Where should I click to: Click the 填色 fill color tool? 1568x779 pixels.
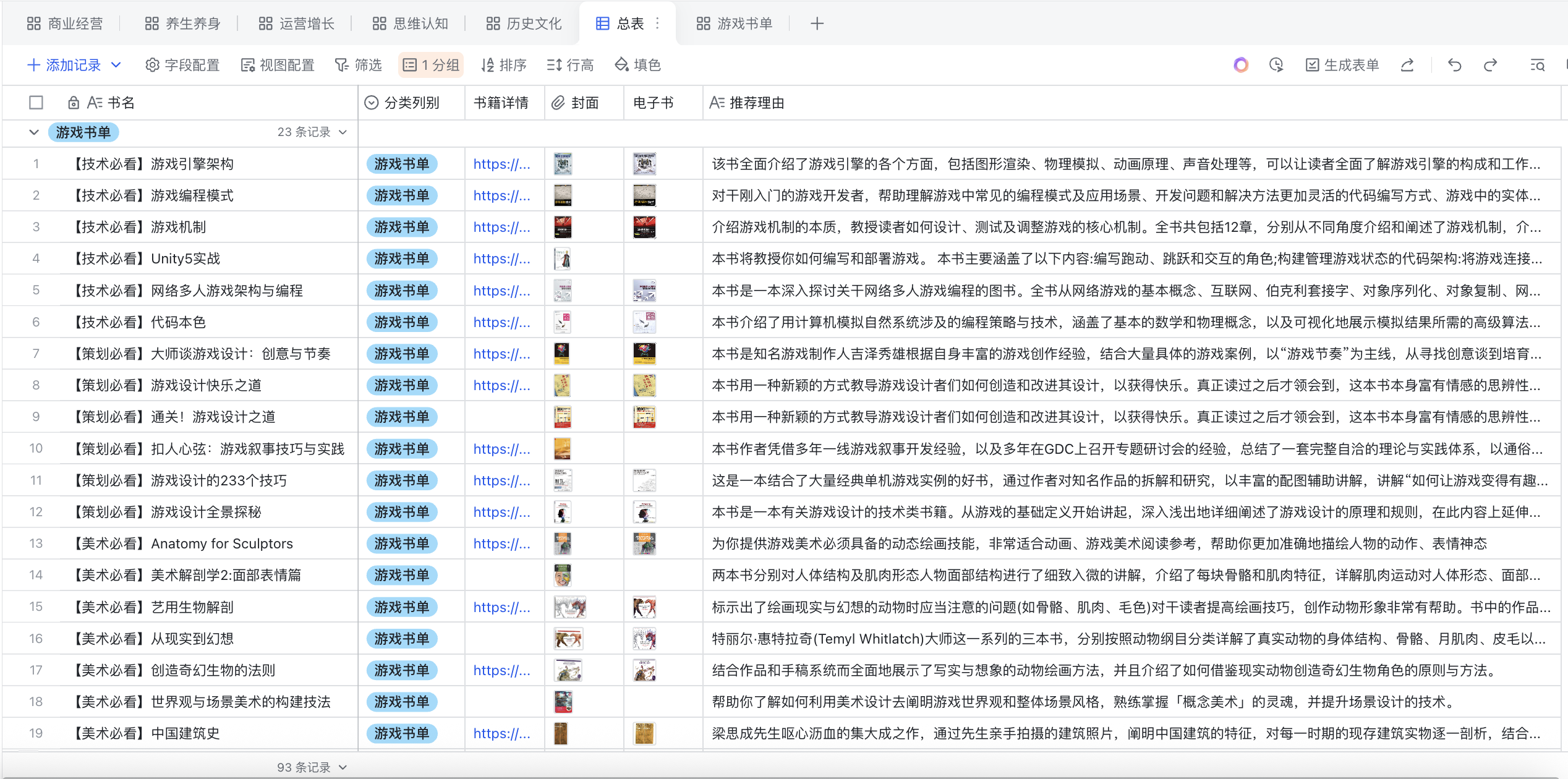click(x=638, y=65)
